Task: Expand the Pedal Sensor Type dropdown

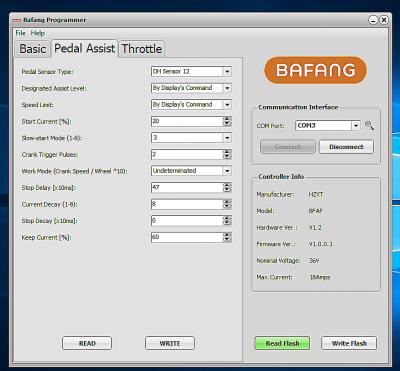Action: pos(227,71)
